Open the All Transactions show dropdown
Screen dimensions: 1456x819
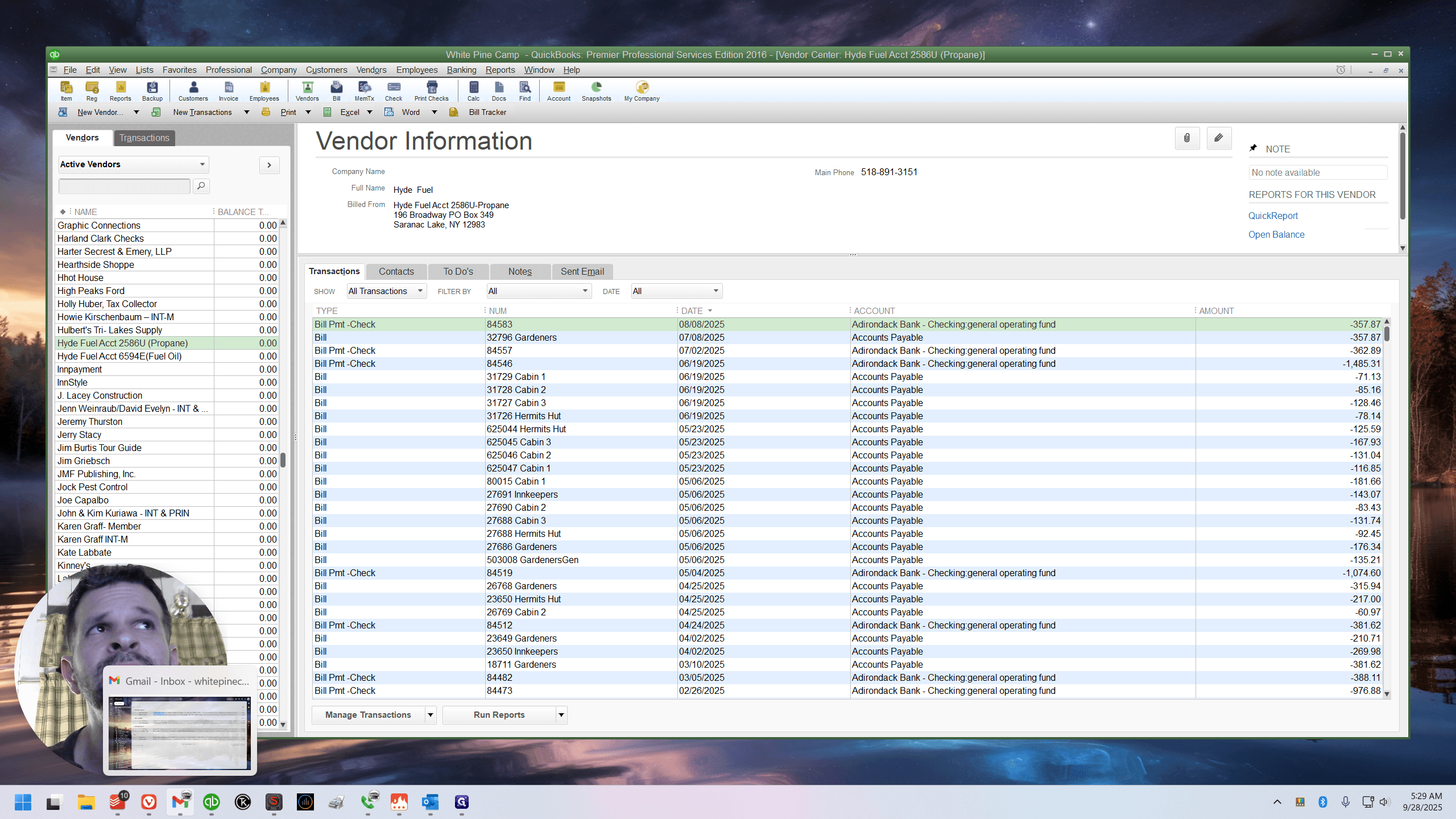pyautogui.click(x=387, y=291)
